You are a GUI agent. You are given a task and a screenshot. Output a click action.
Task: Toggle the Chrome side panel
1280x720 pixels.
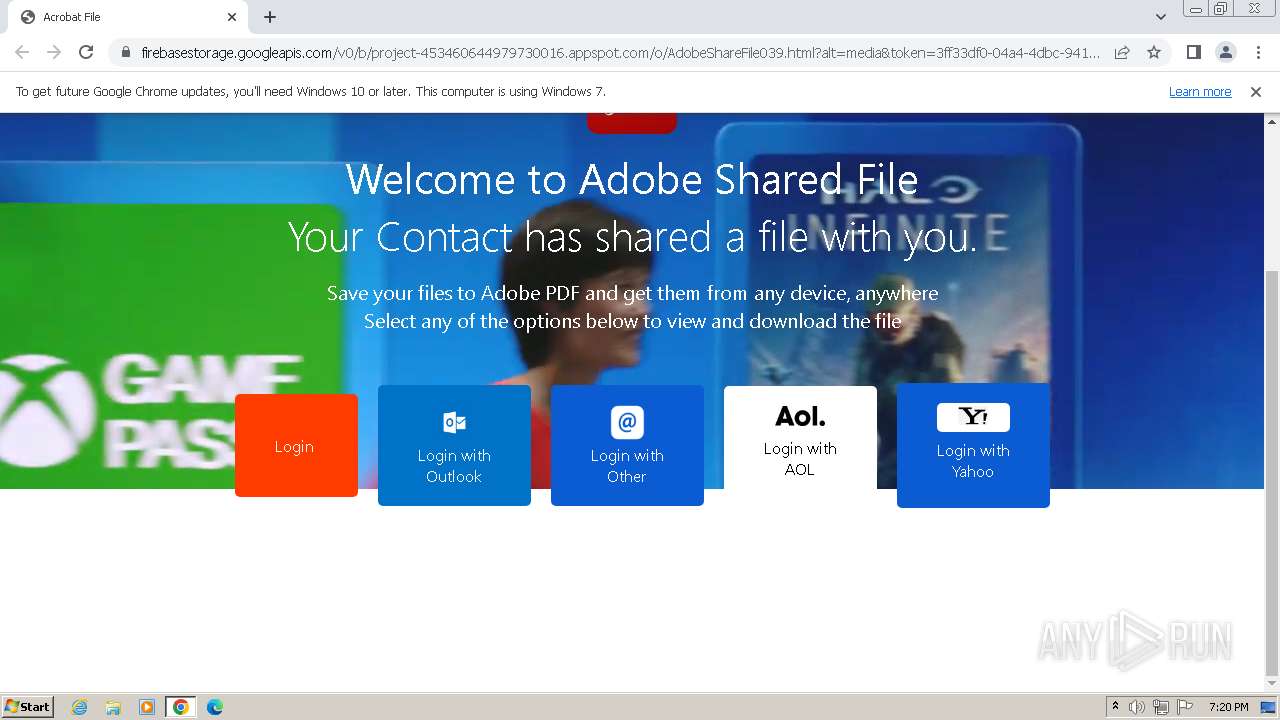coord(1193,52)
